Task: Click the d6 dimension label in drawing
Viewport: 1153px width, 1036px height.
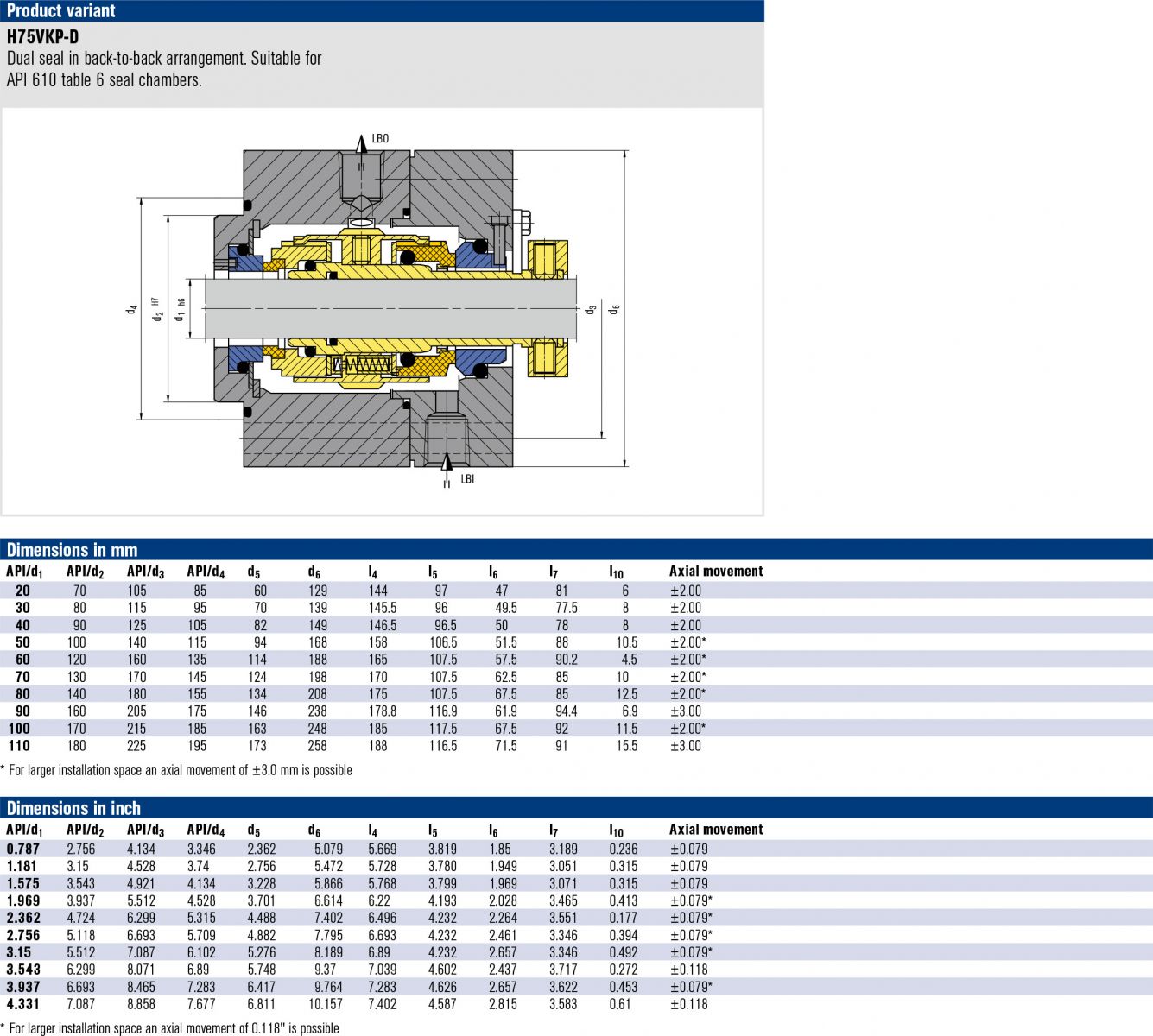Action: click(x=614, y=308)
